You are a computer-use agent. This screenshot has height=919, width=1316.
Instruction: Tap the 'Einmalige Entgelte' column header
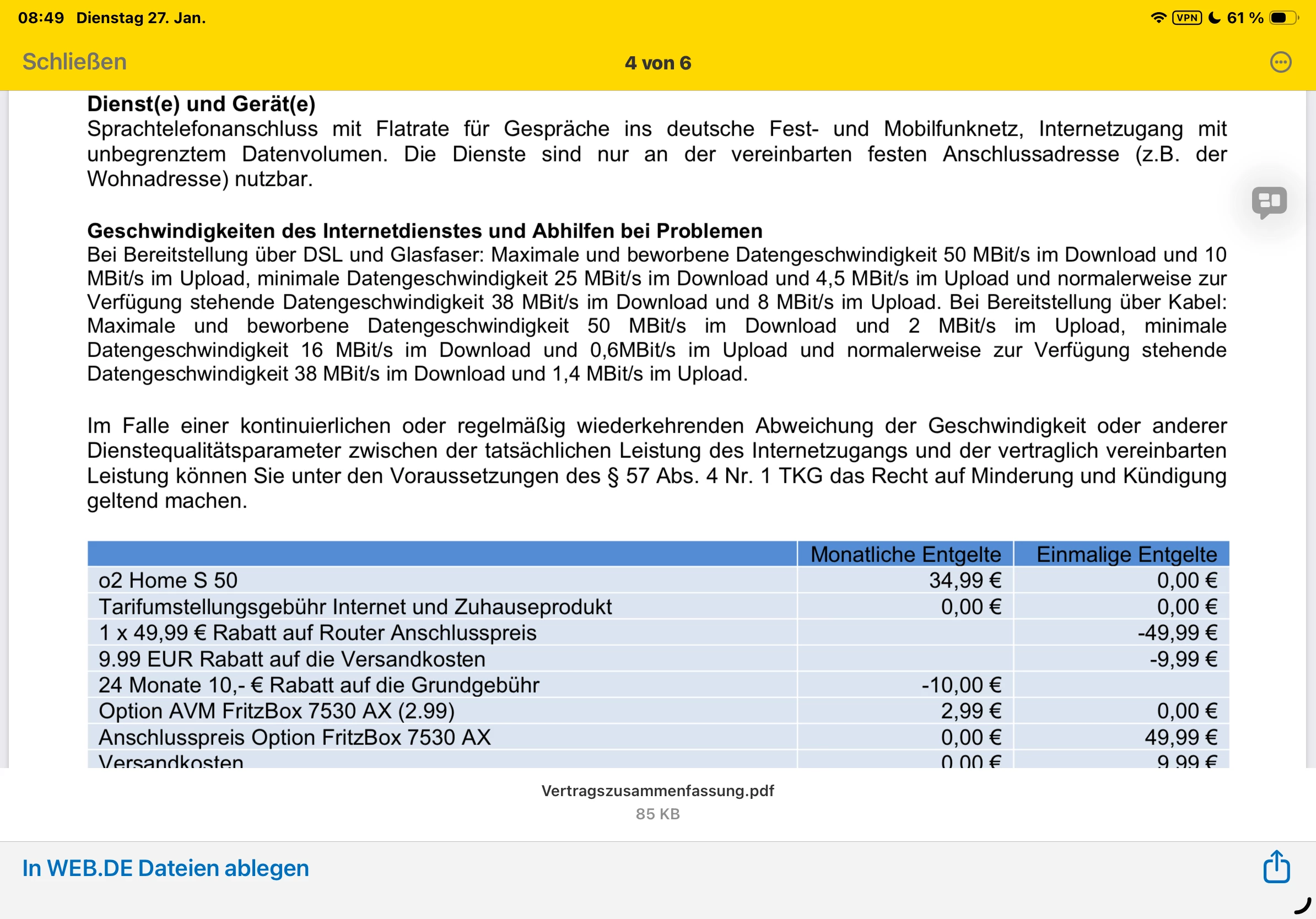pyautogui.click(x=1126, y=554)
